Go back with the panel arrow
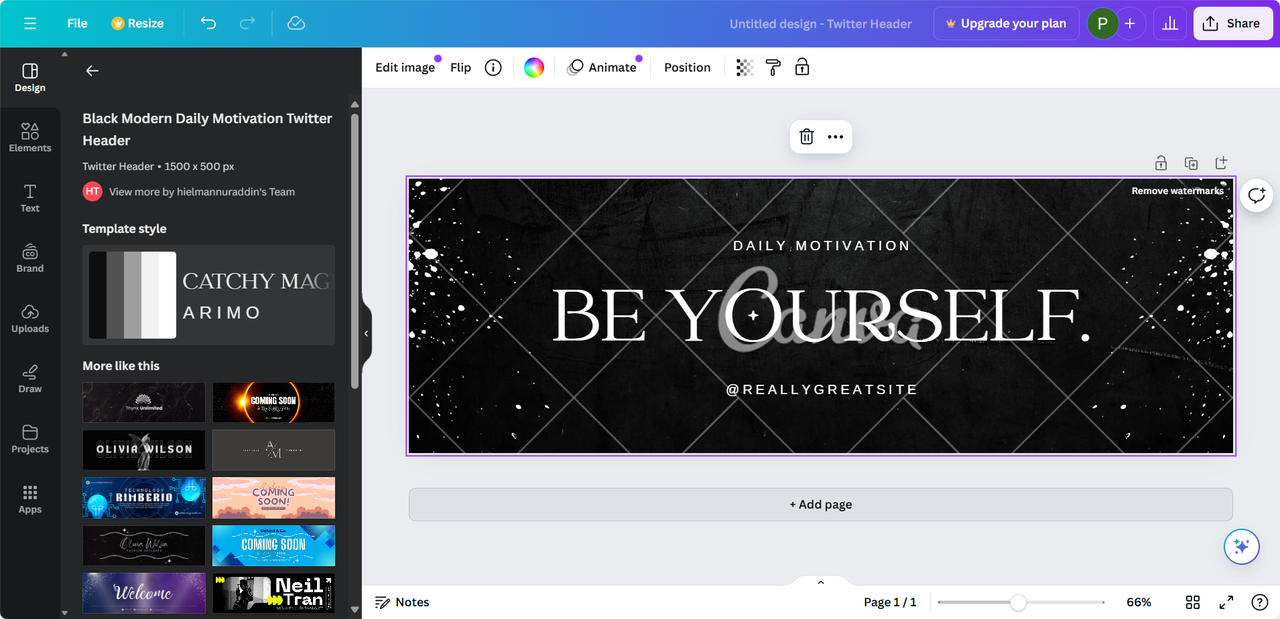The image size is (1280, 619). (x=92, y=71)
